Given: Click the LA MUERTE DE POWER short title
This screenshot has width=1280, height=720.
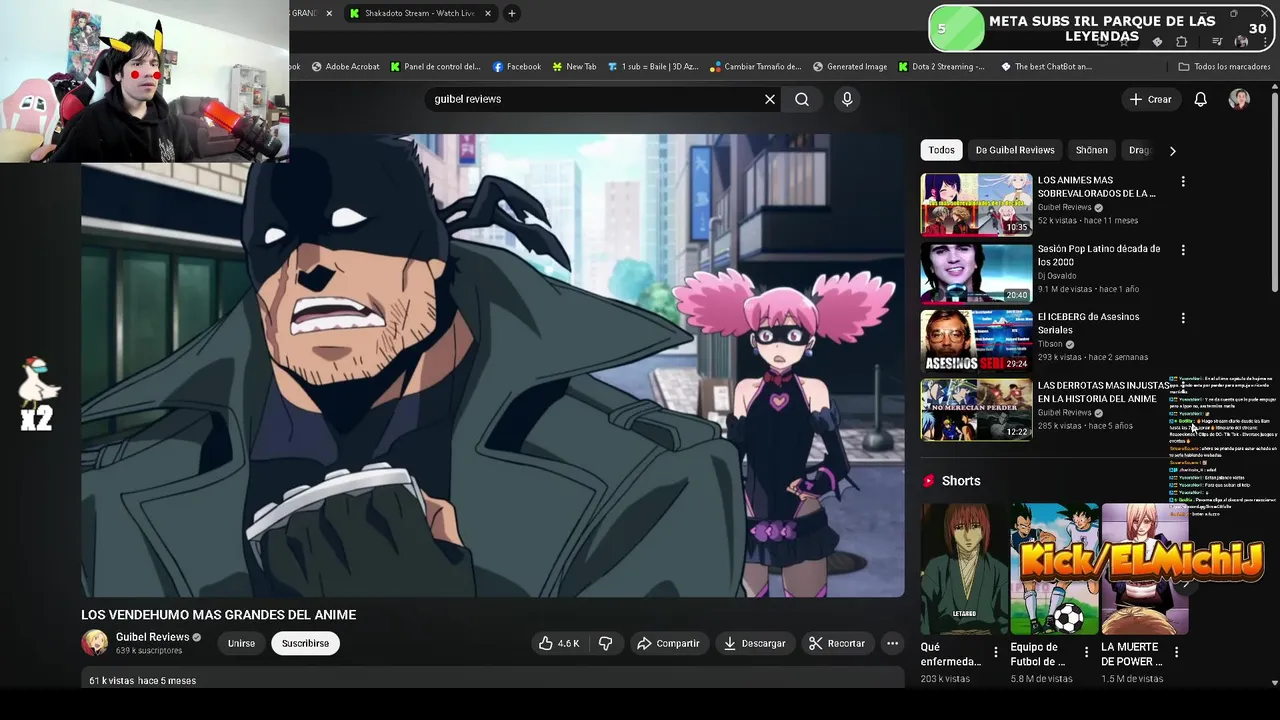Looking at the screenshot, I should coord(1132,654).
